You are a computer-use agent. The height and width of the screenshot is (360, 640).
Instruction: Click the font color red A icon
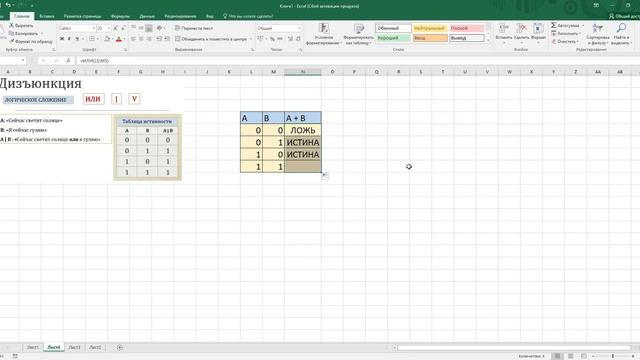(119, 39)
